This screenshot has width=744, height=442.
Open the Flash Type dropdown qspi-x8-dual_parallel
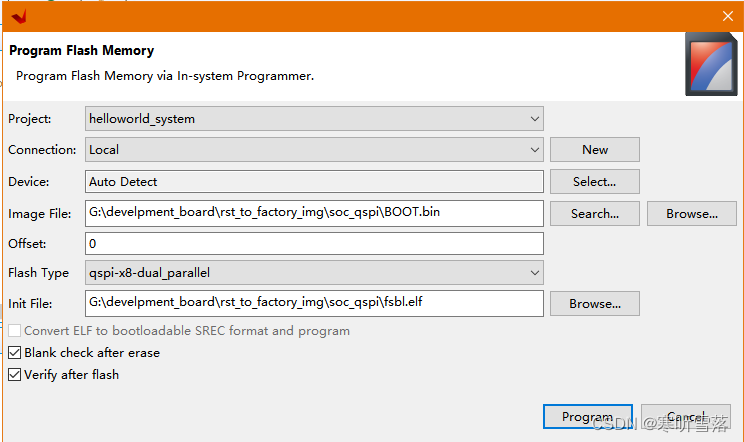coord(314,273)
